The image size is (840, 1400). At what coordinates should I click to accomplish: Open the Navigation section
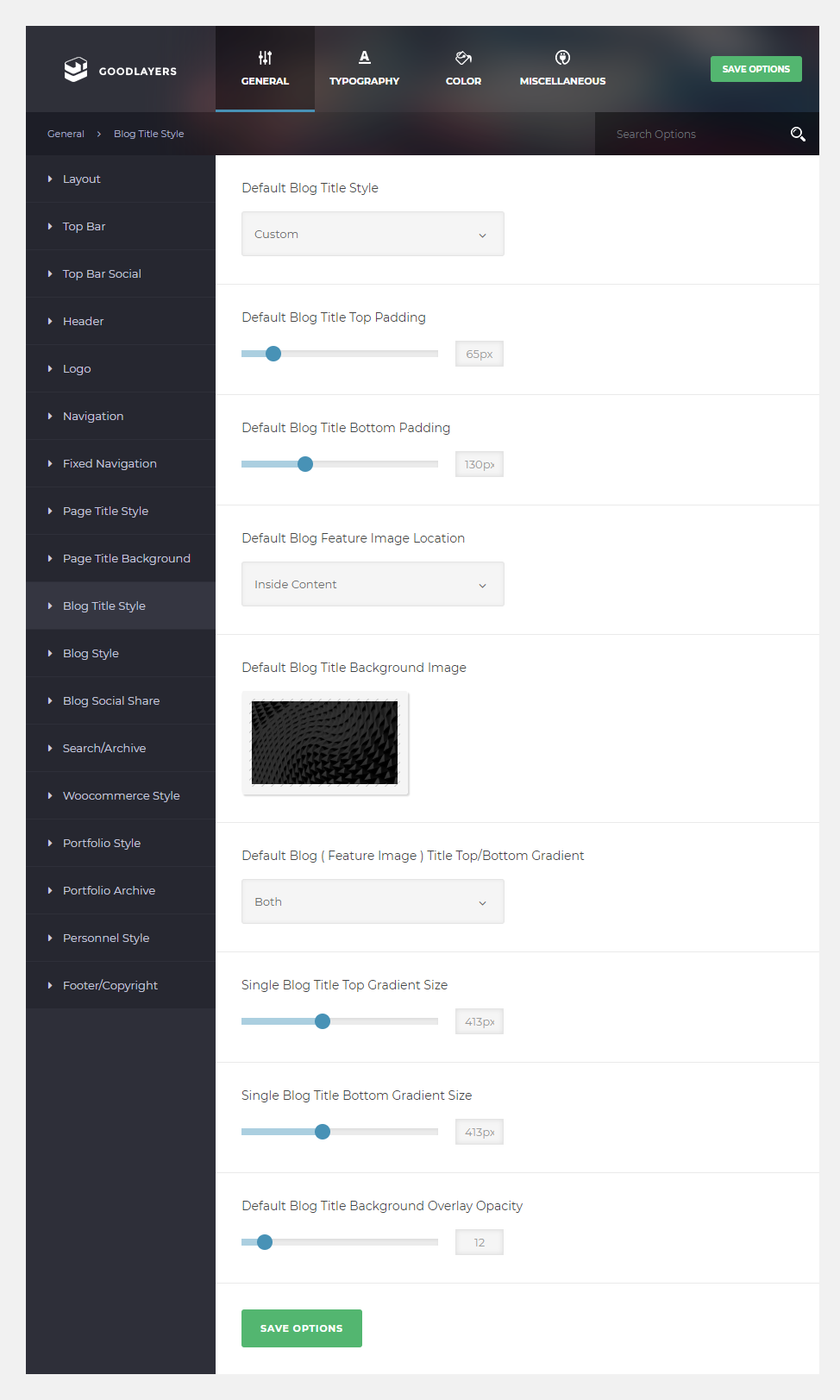pos(121,416)
